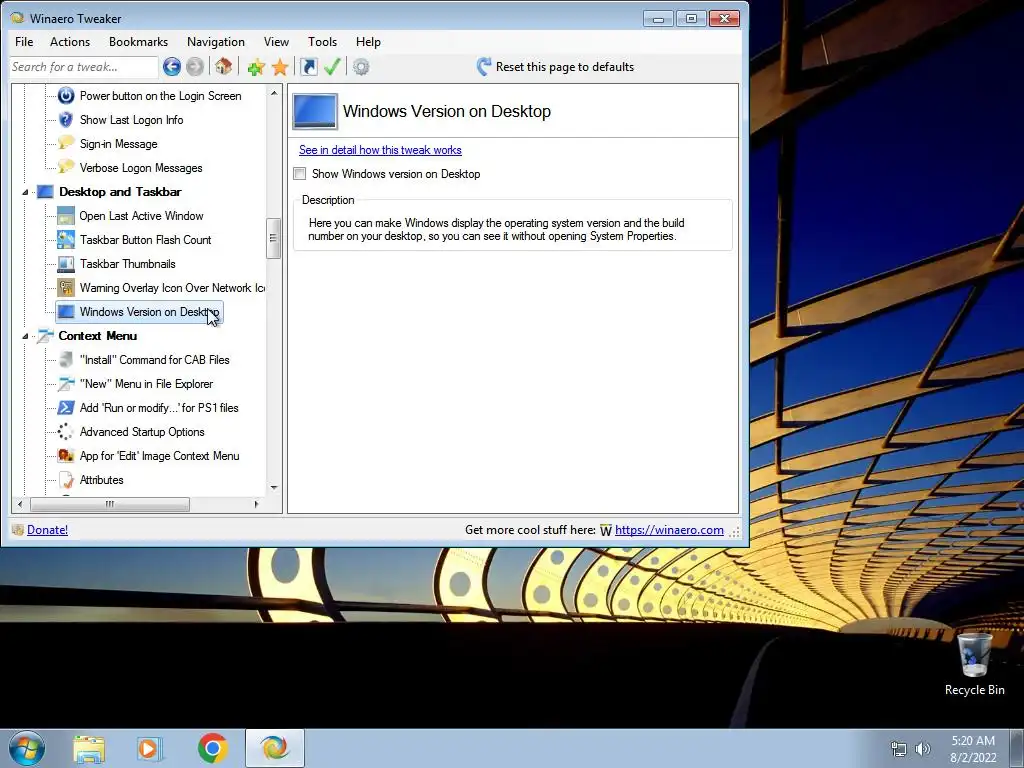Open Windows Start button orb
The image size is (1024, 768).
click(27, 748)
